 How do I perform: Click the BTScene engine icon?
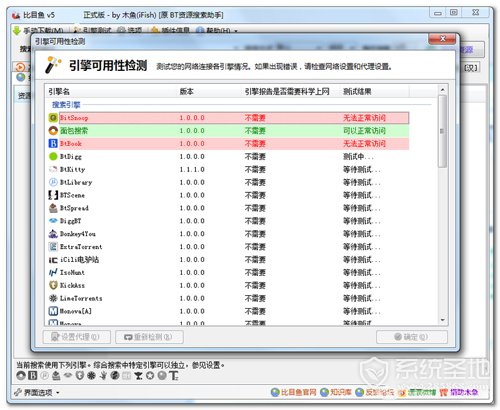pos(53,195)
